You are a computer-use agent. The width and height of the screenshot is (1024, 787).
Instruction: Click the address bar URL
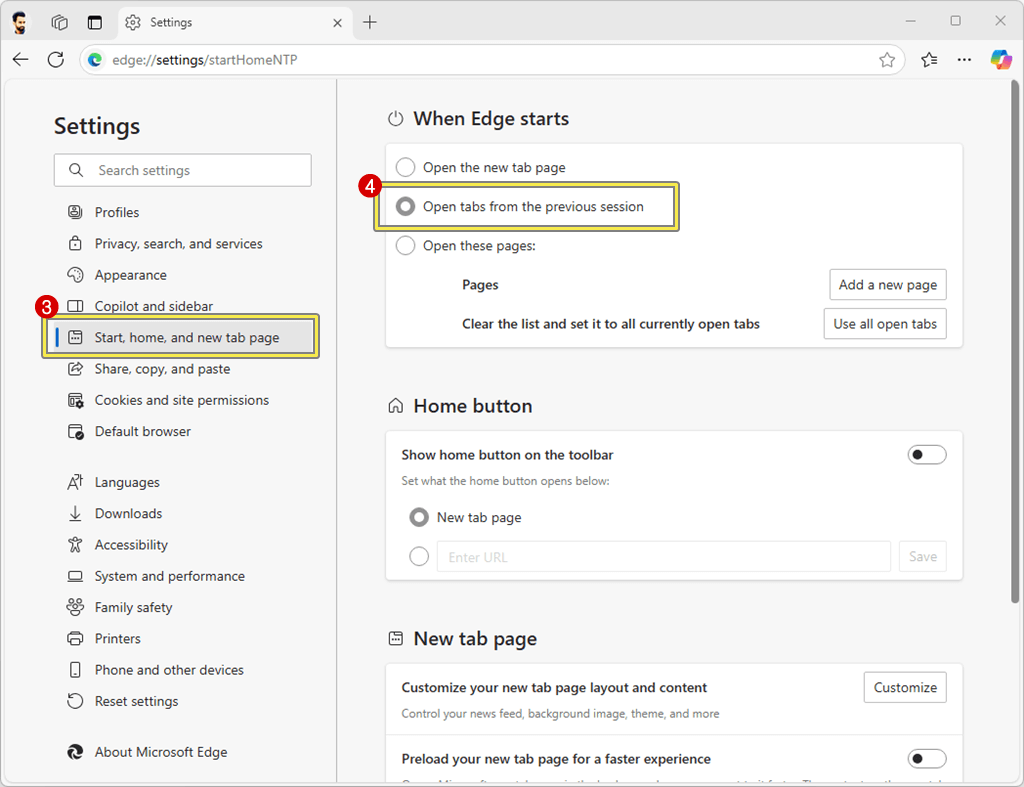(x=204, y=60)
